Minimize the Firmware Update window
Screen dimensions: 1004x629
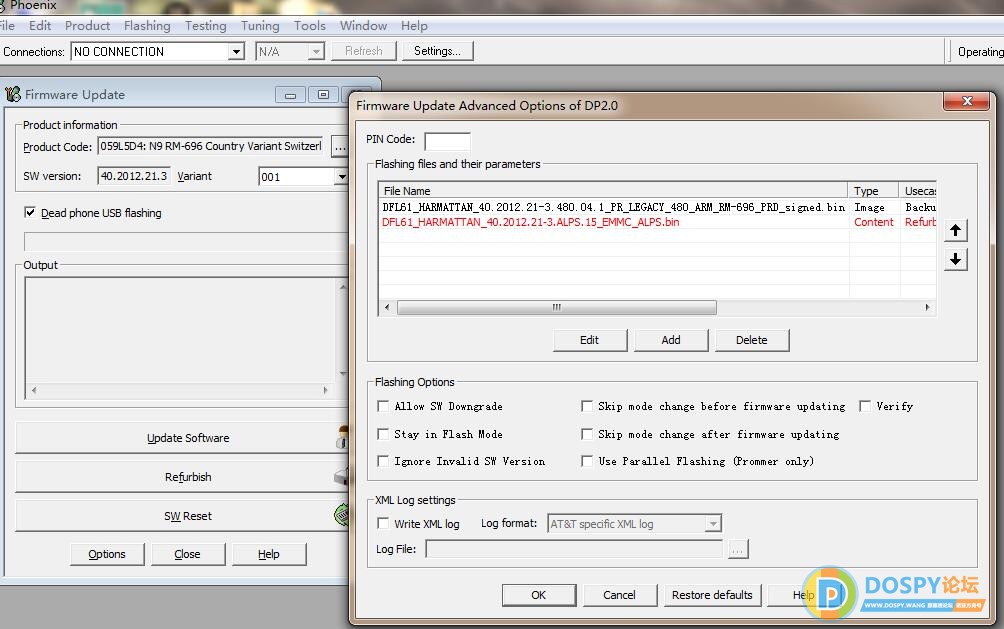[290, 95]
